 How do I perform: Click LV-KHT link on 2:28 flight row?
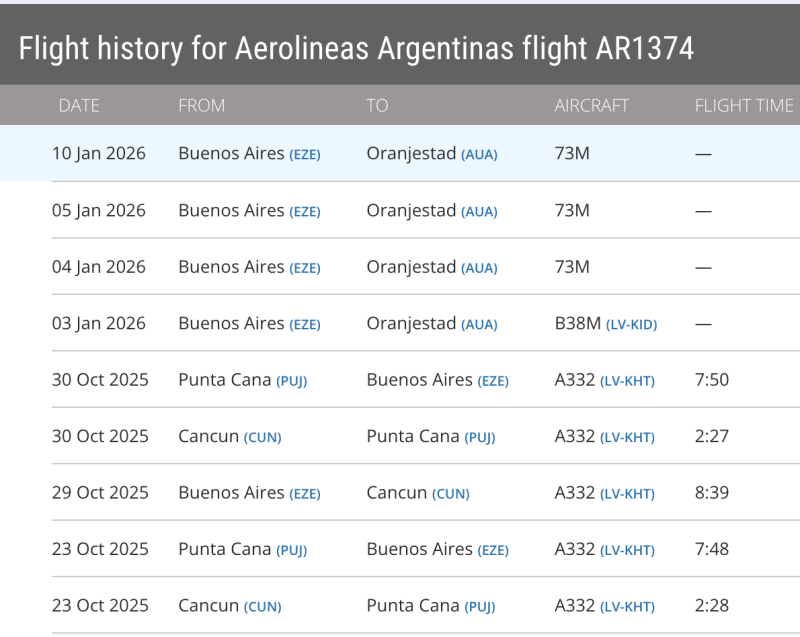point(627,607)
